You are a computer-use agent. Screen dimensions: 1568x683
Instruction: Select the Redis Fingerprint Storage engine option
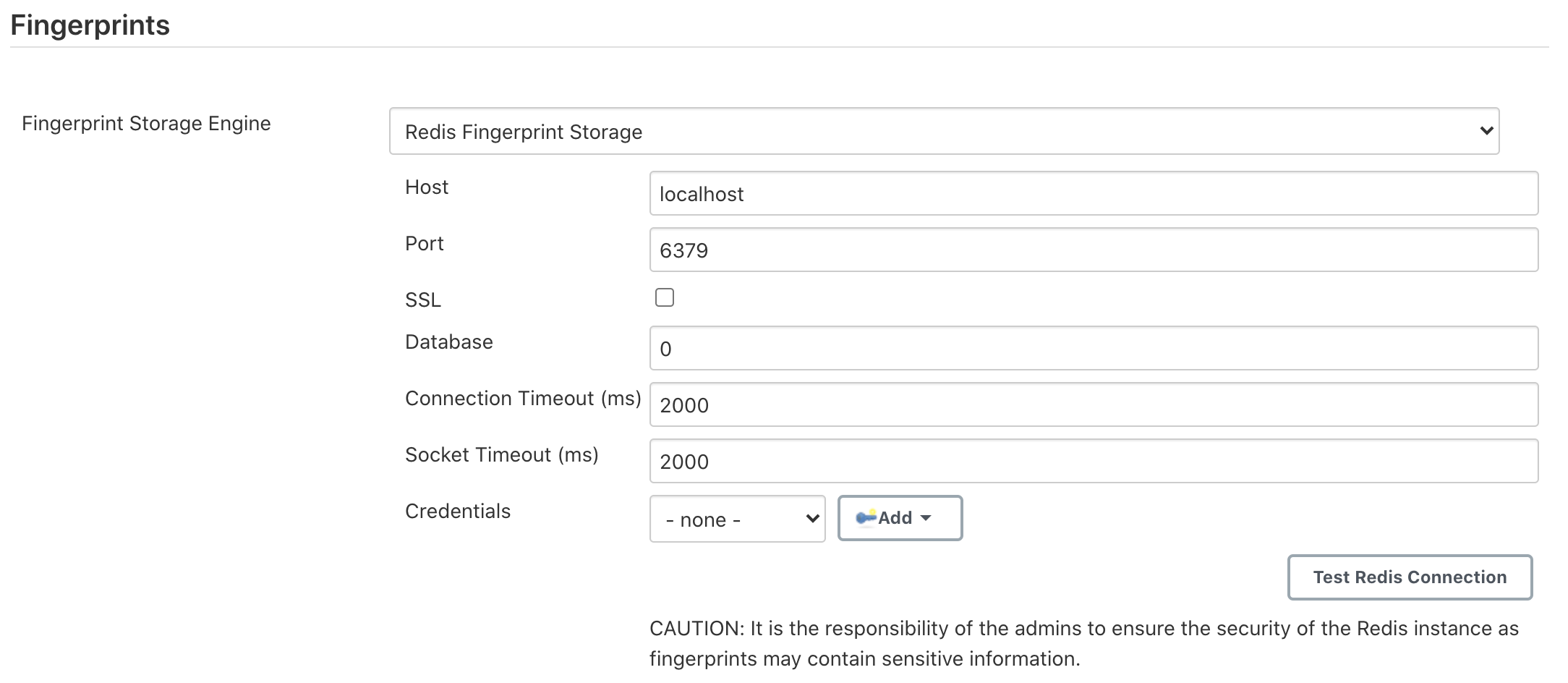coord(940,131)
